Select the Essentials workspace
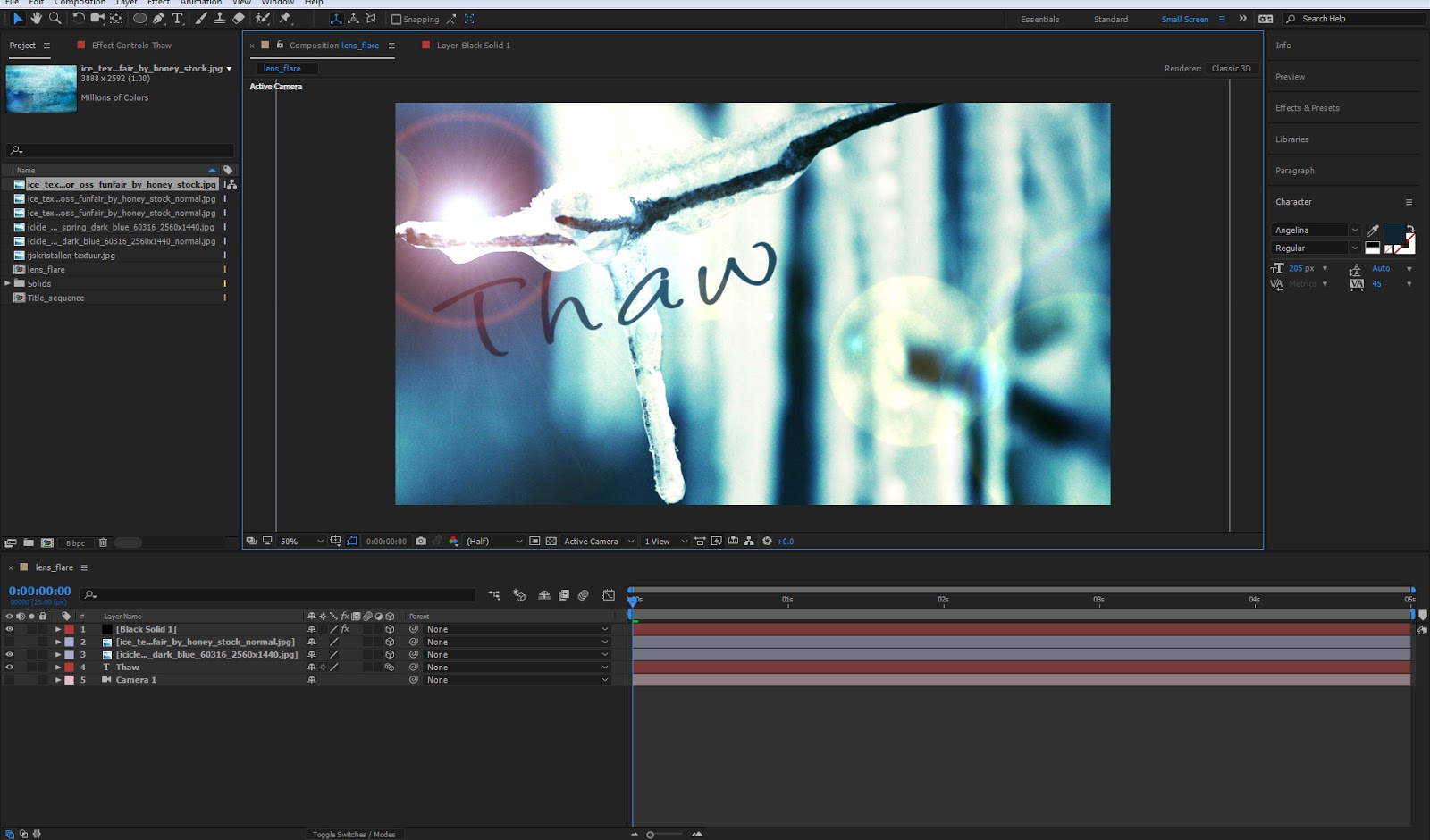 pyautogui.click(x=1040, y=19)
